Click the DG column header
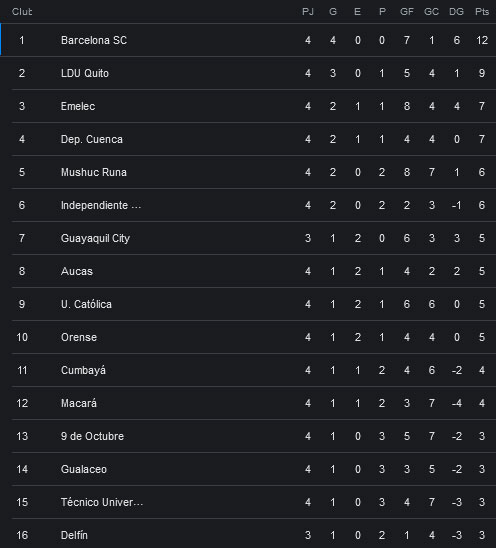The image size is (496, 548). [x=456, y=12]
